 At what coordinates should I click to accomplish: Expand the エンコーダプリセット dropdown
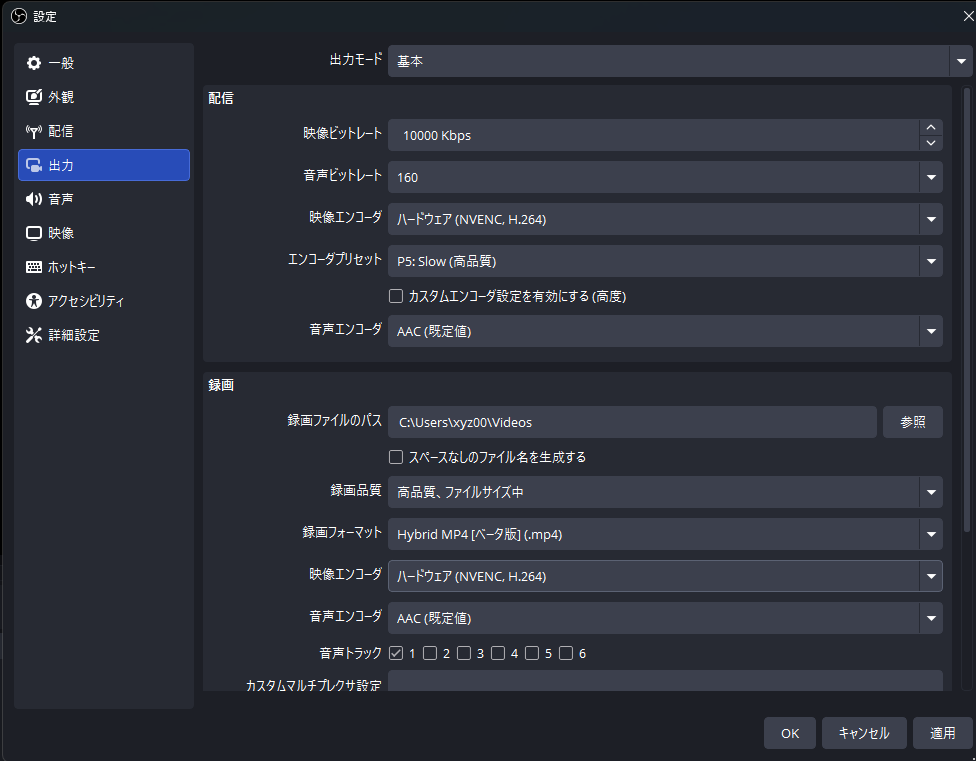pyautogui.click(x=665, y=261)
